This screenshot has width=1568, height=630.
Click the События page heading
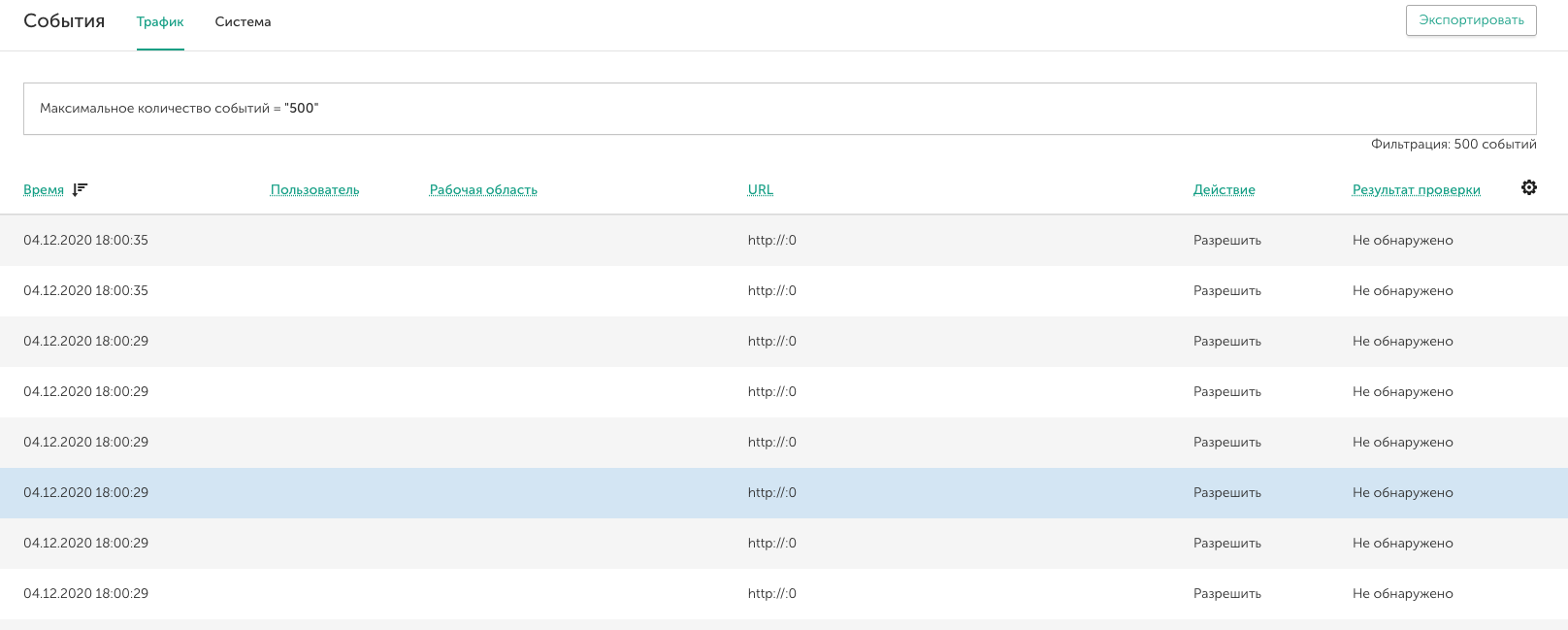64,20
